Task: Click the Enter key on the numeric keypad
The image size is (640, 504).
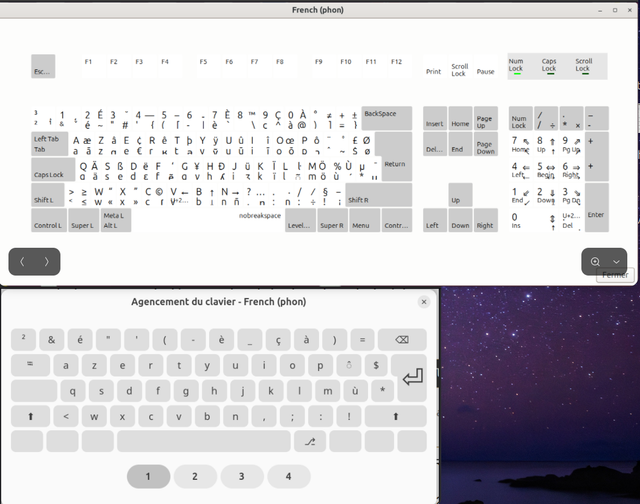Action: pyautogui.click(x=597, y=208)
